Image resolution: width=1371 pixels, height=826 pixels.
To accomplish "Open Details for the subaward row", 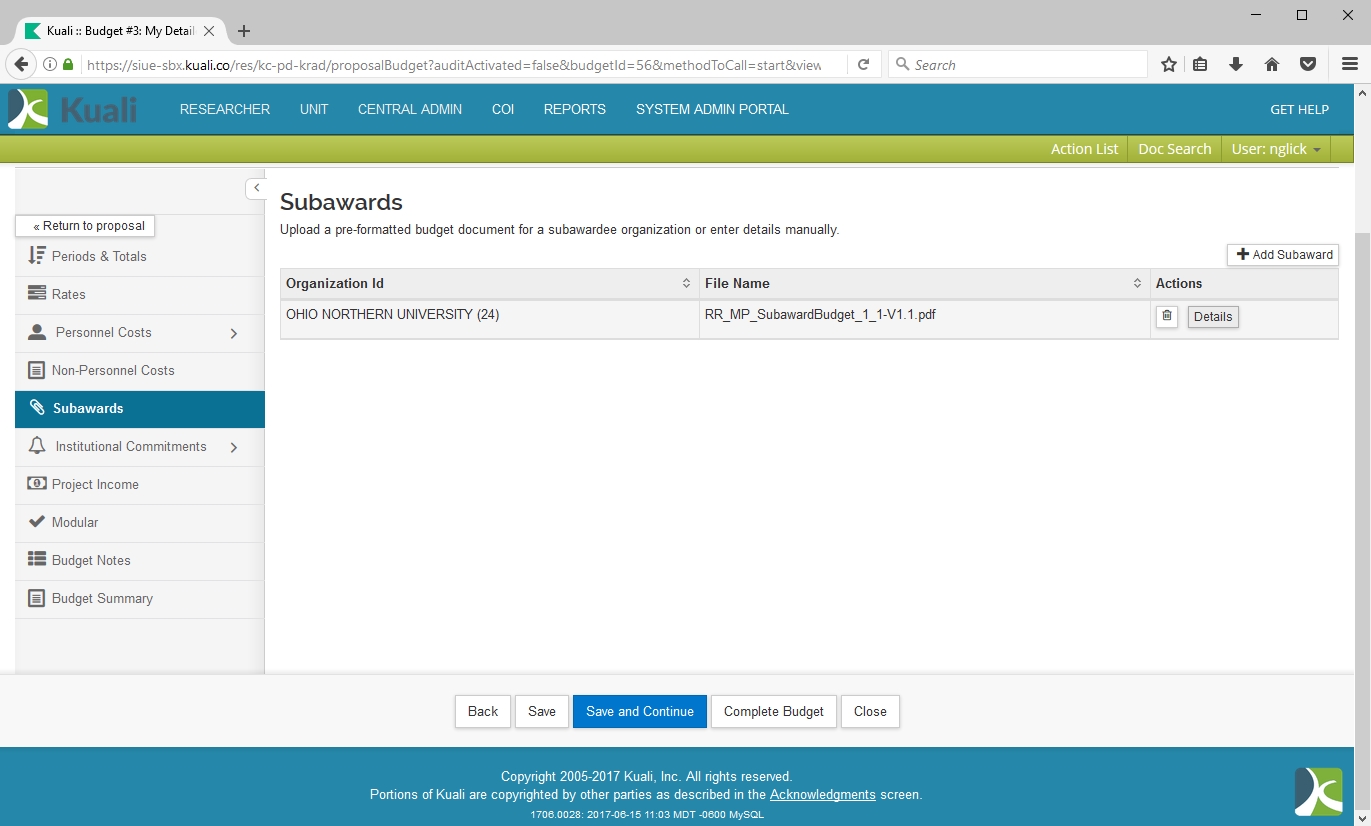I will coord(1212,317).
